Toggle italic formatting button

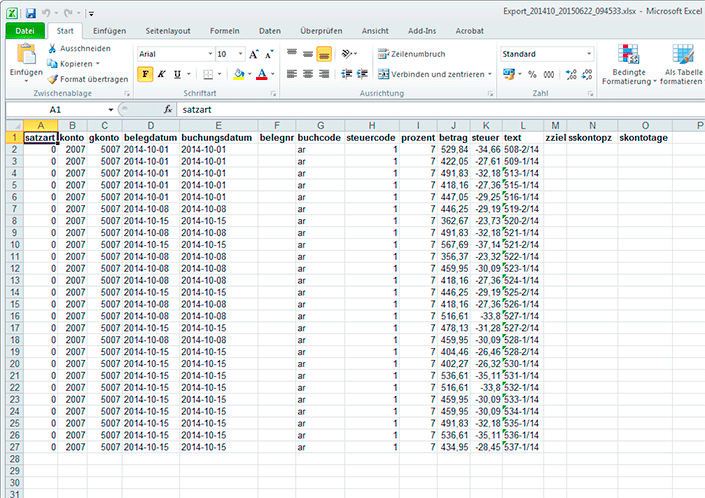pos(161,74)
